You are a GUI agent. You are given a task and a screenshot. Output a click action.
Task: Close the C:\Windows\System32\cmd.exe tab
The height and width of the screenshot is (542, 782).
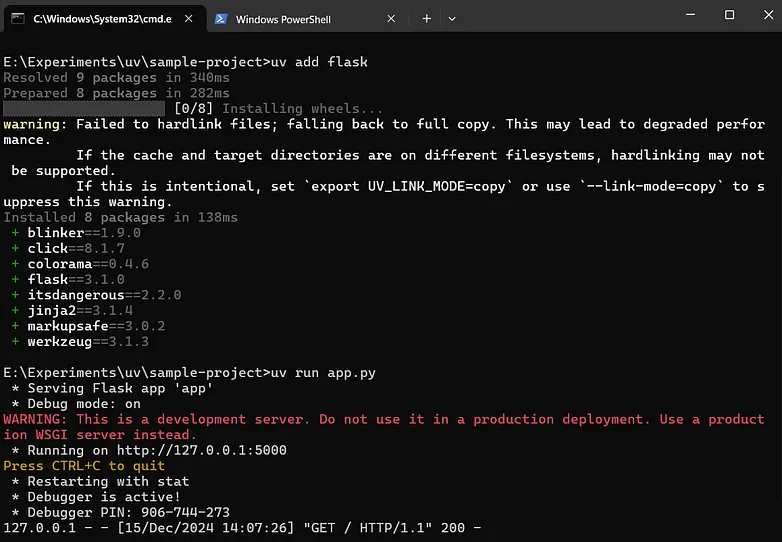189,19
